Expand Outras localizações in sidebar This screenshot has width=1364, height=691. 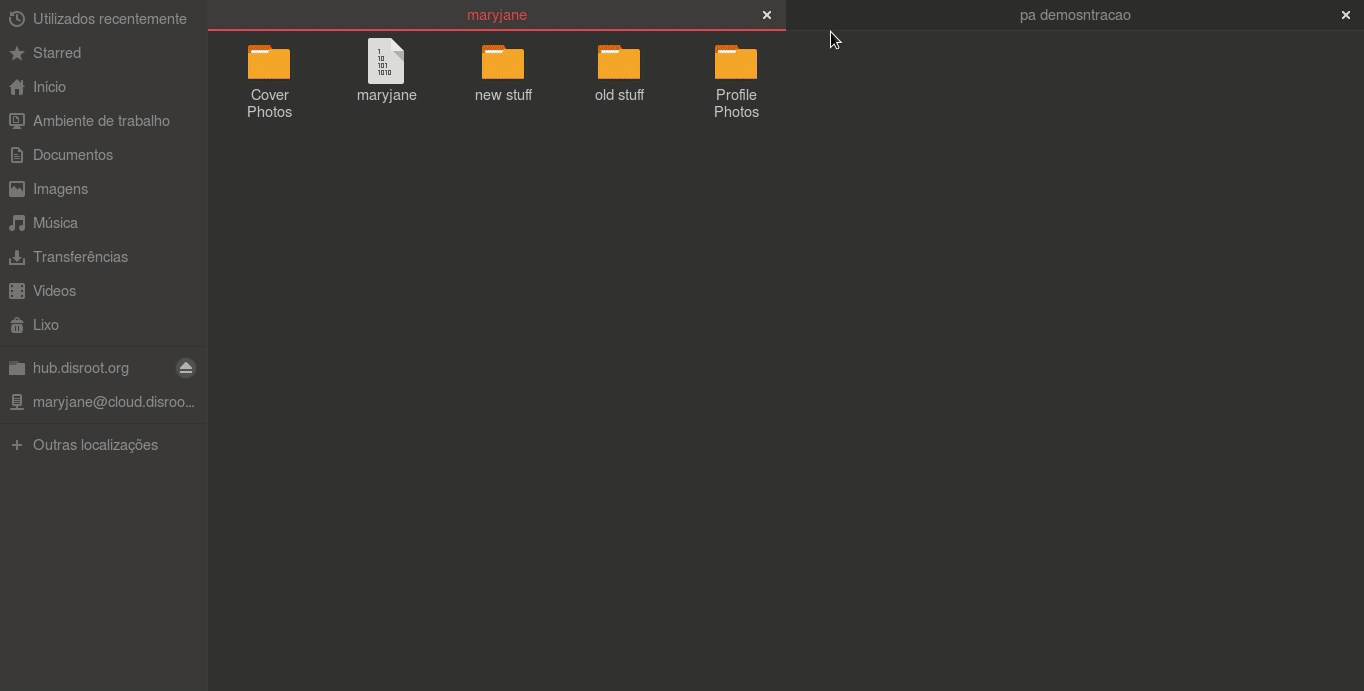coord(95,445)
